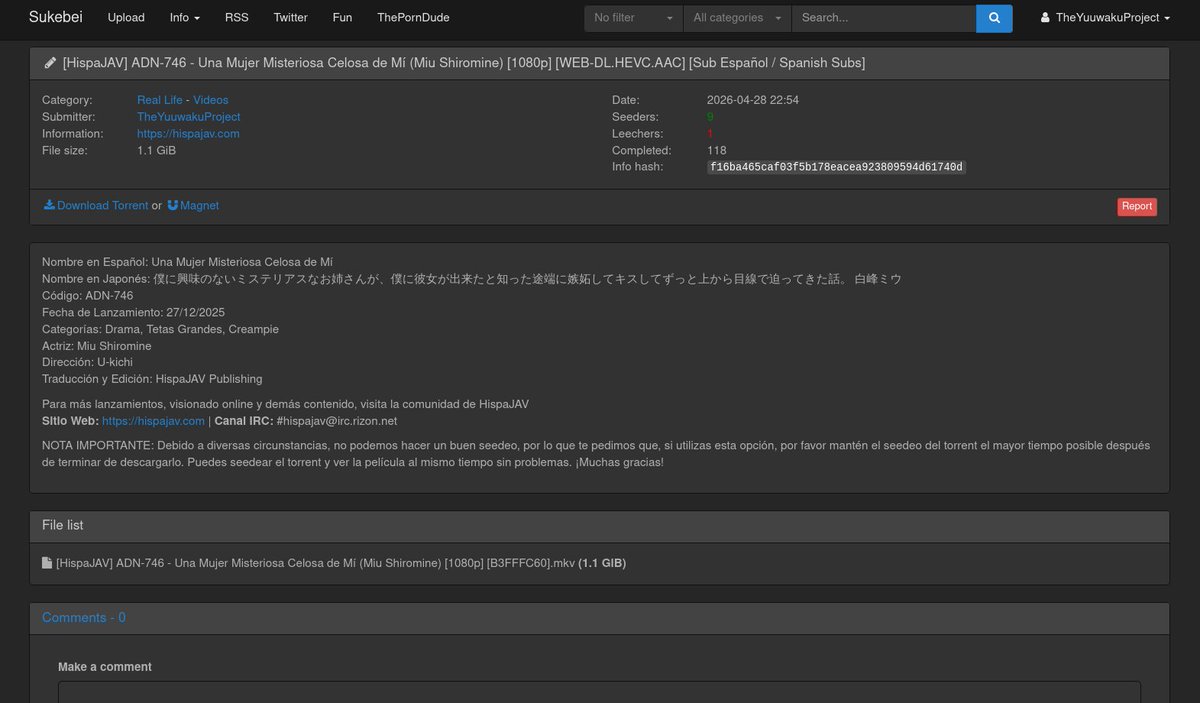Click the Completed count 118

click(717, 151)
